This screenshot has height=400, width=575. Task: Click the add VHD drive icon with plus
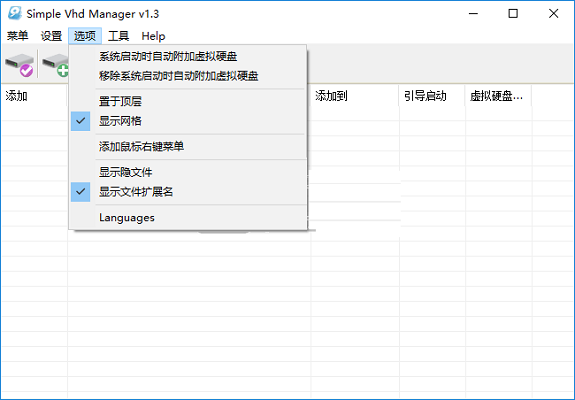(x=55, y=65)
